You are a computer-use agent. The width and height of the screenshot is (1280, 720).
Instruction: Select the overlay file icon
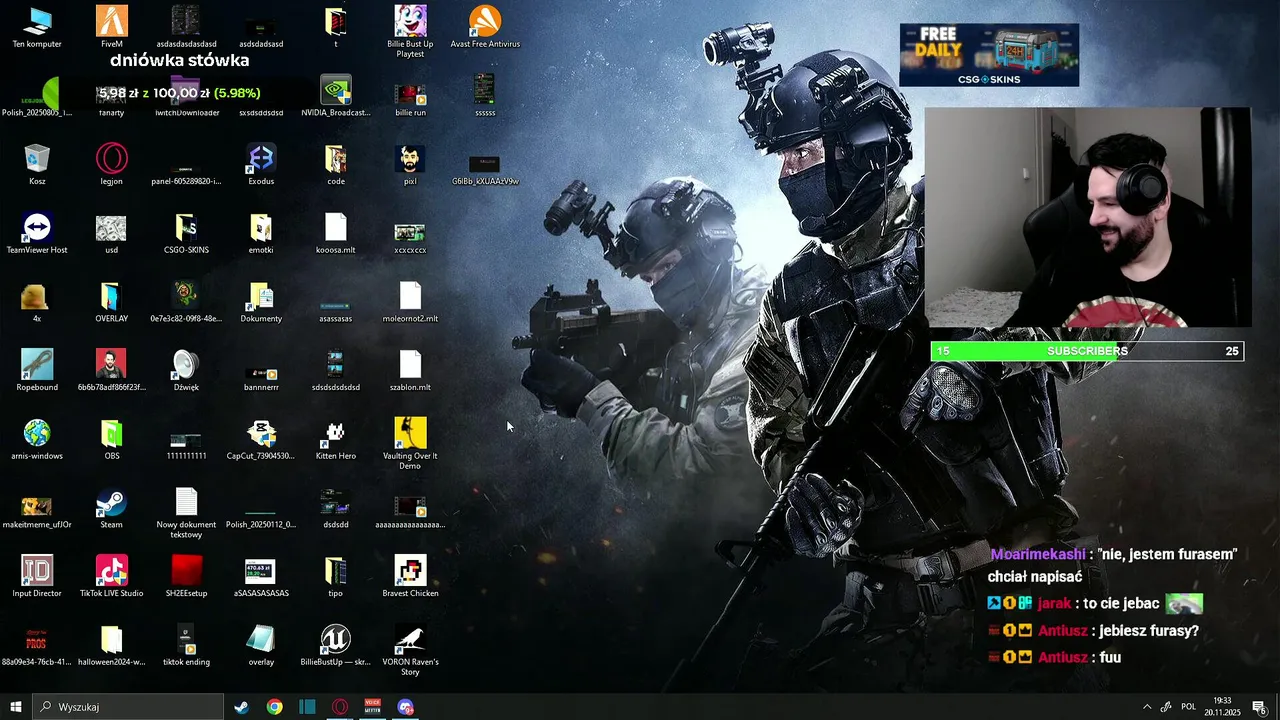pos(261,645)
